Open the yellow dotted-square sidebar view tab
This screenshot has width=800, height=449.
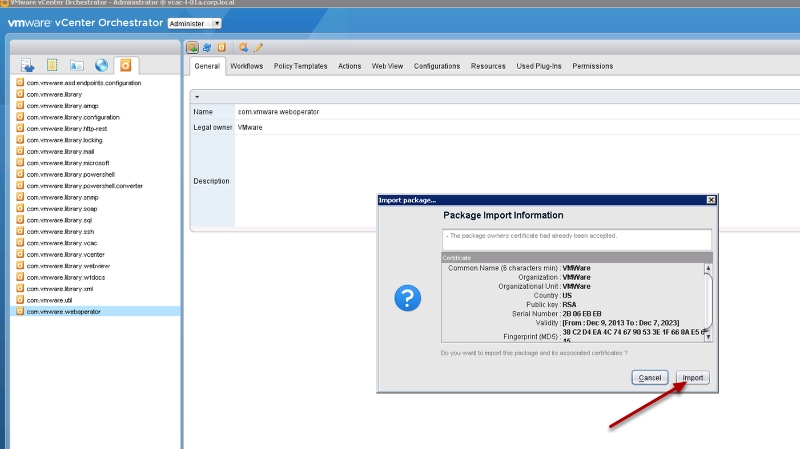(52, 65)
